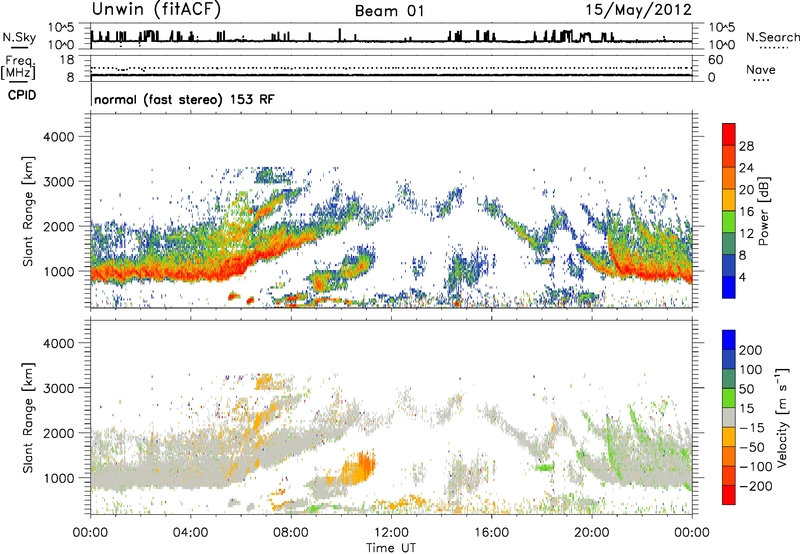The image size is (800, 554).
Task: Pick the blue top segment of velocity colorbar
Action: click(729, 340)
